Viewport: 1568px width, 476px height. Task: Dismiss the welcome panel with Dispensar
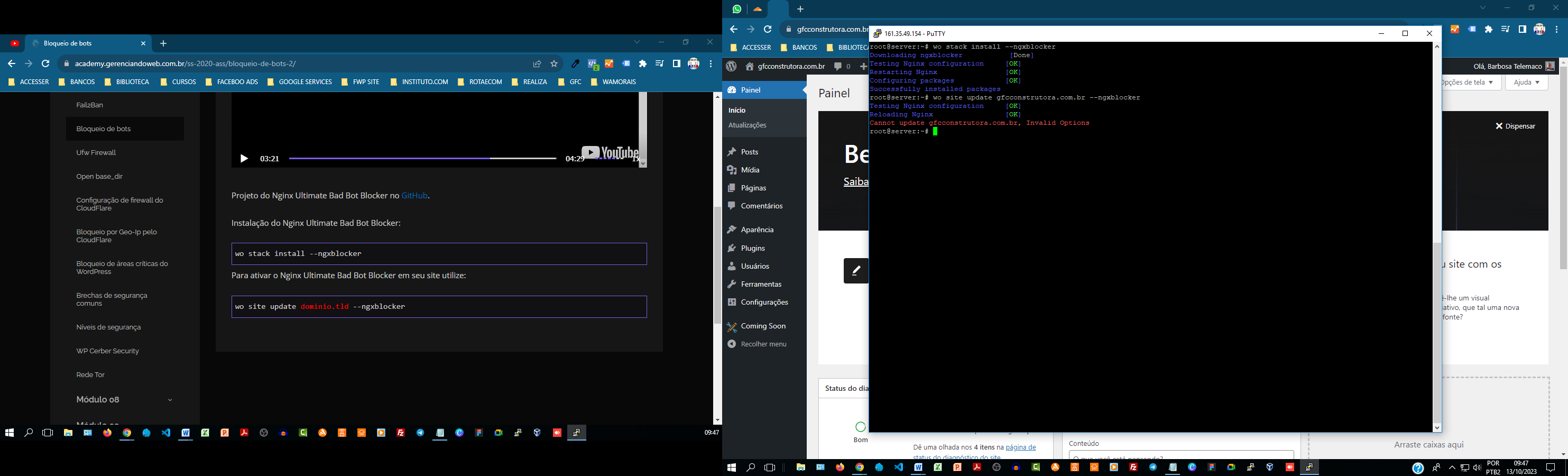coord(1515,126)
